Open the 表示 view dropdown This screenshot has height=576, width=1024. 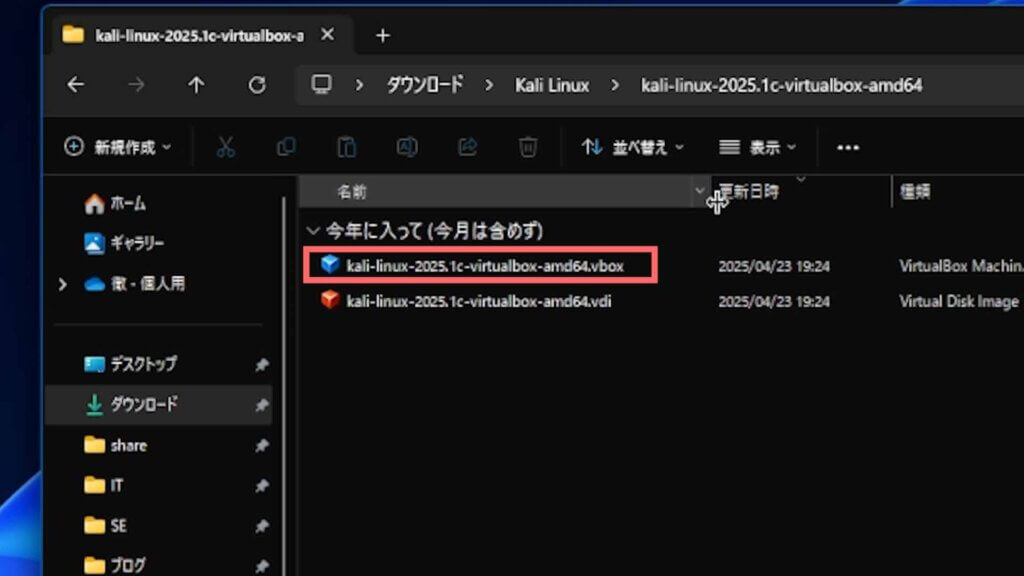click(758, 147)
